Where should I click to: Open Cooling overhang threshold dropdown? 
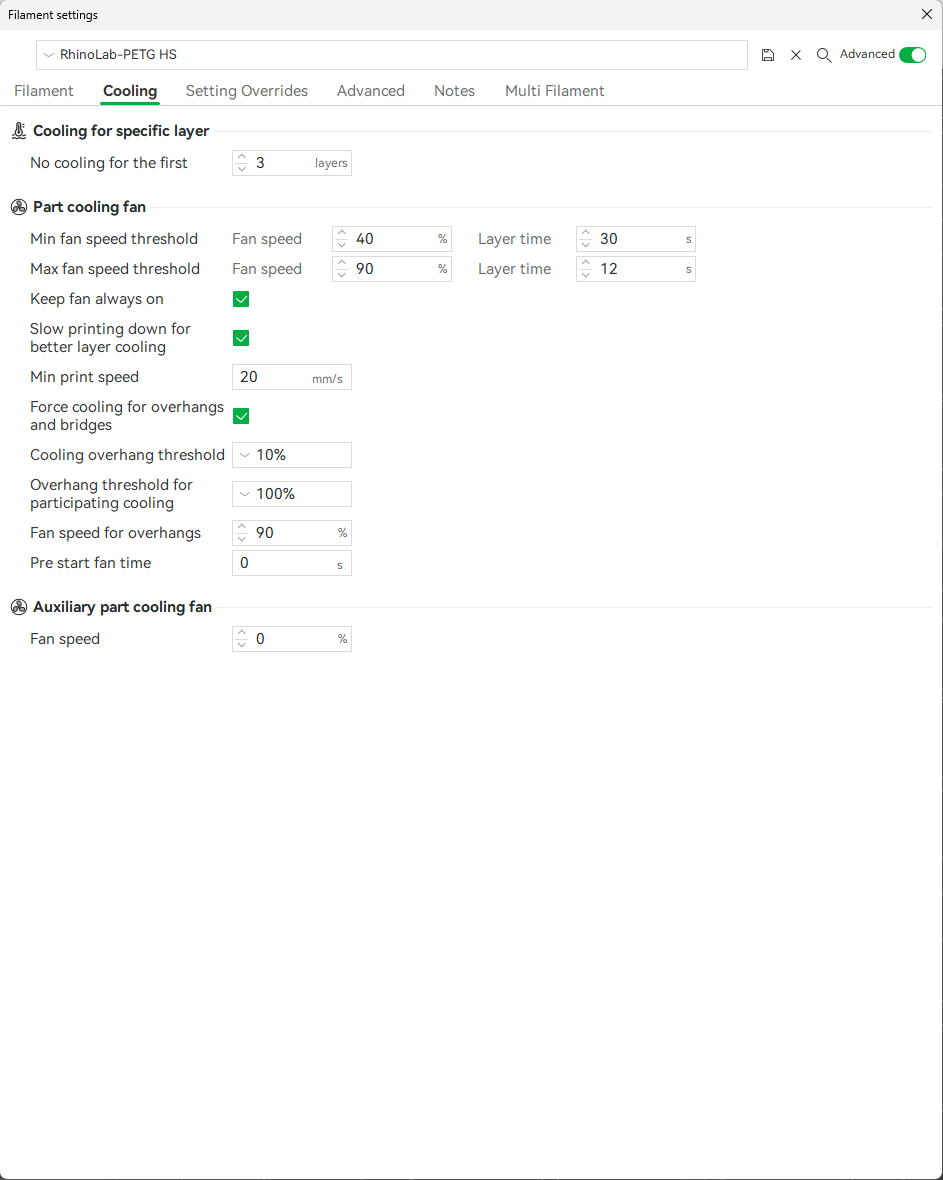point(243,455)
